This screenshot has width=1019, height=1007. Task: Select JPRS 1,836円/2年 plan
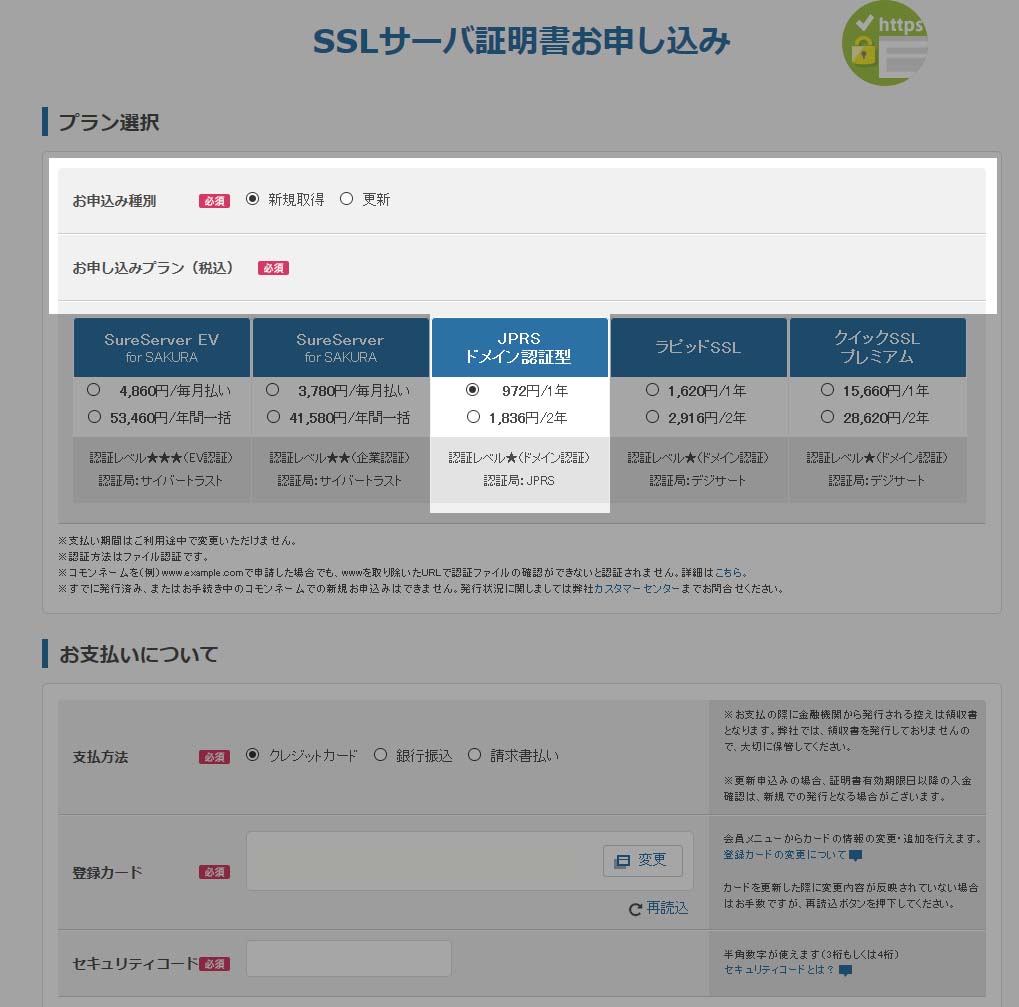coord(473,417)
